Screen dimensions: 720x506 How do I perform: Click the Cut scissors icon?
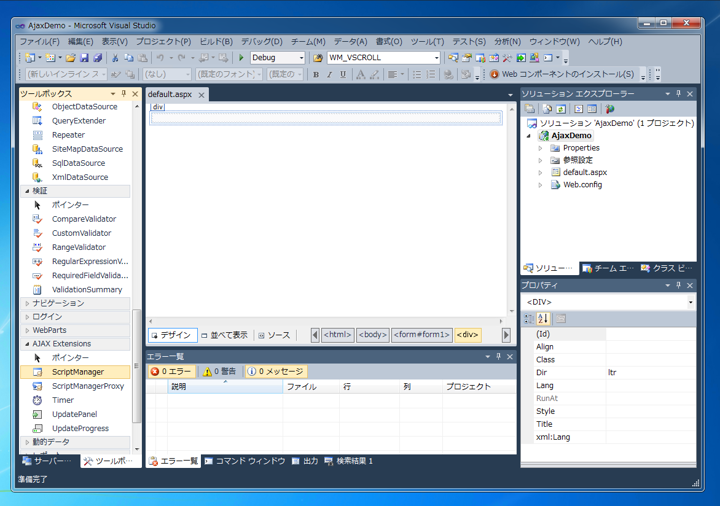[x=115, y=58]
